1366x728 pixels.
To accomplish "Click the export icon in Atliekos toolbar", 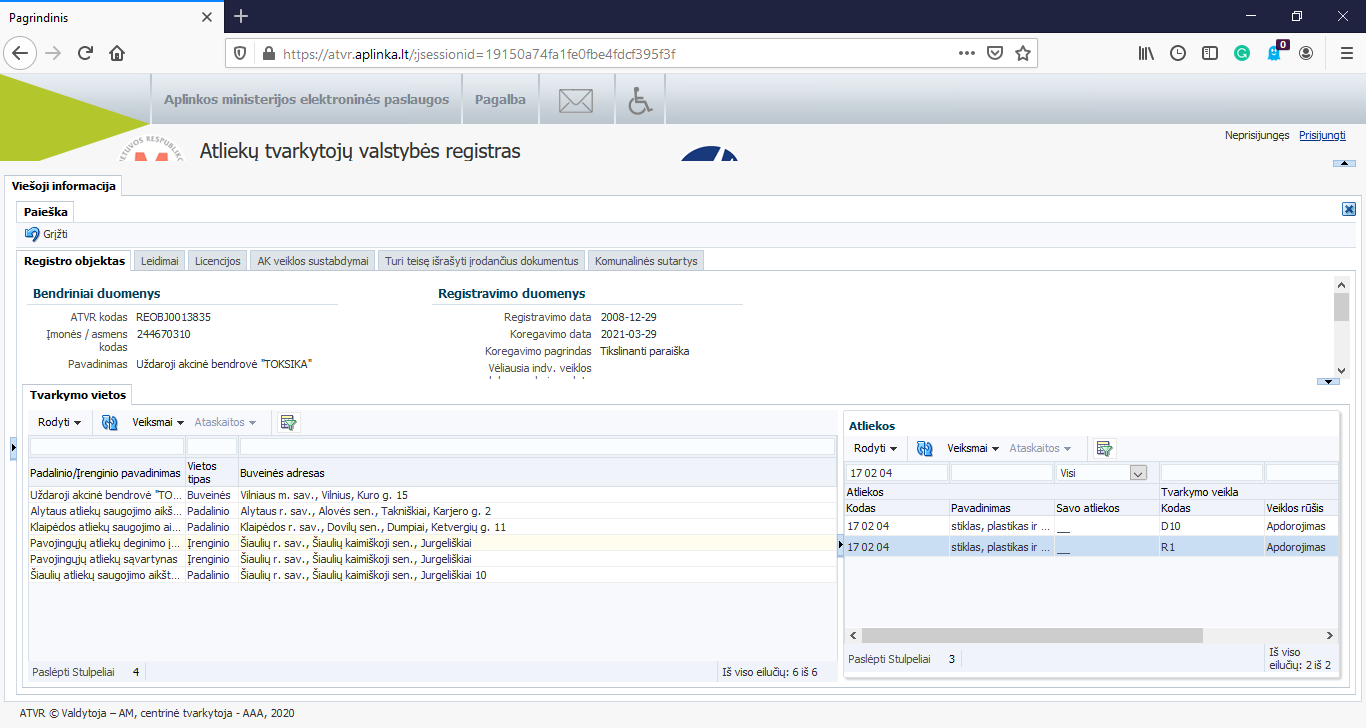I will pyautogui.click(x=1104, y=449).
